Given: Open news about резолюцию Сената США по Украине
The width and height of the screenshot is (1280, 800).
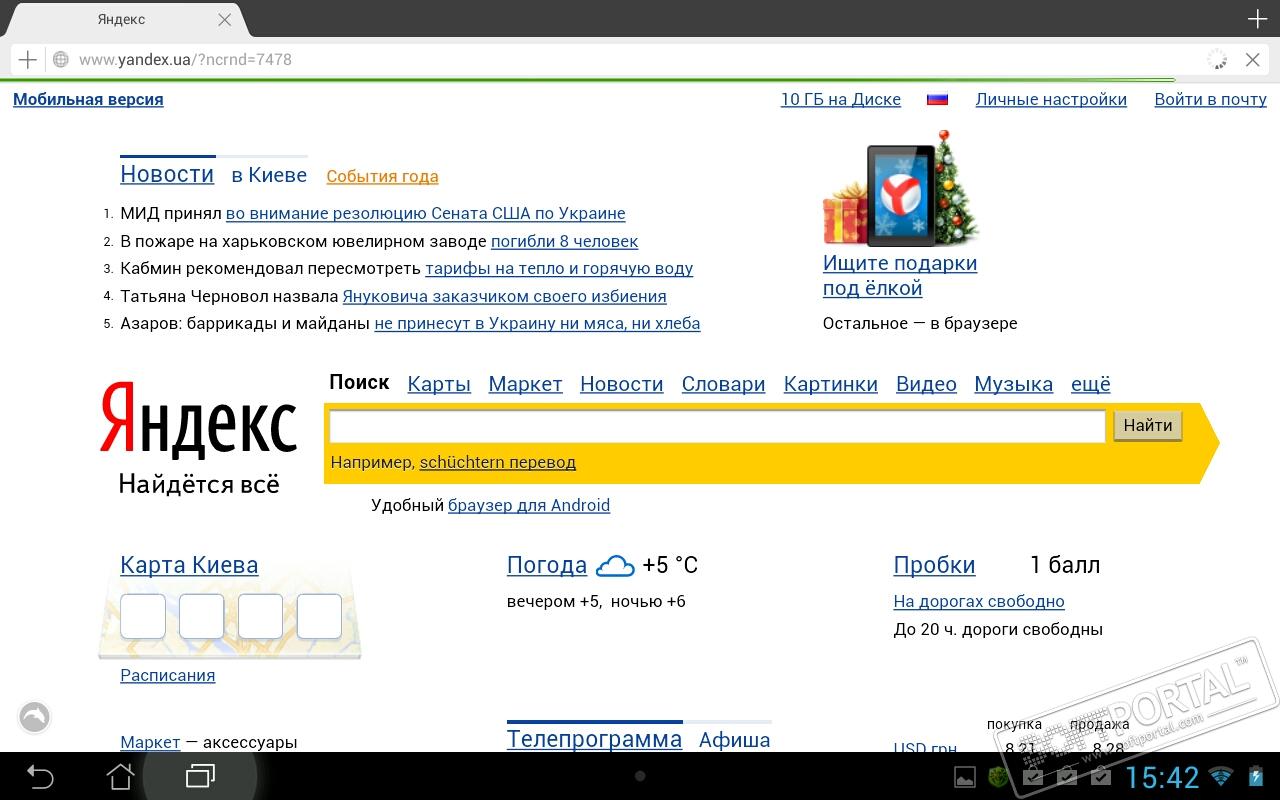Looking at the screenshot, I should [x=425, y=213].
